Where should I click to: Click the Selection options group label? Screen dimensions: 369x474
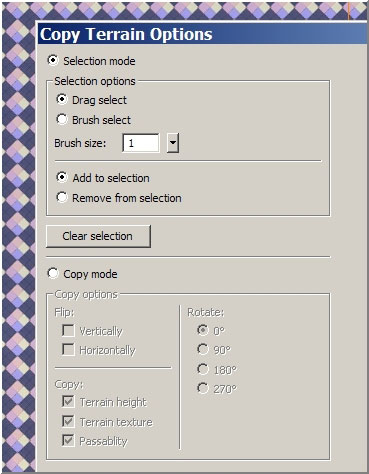(95, 81)
